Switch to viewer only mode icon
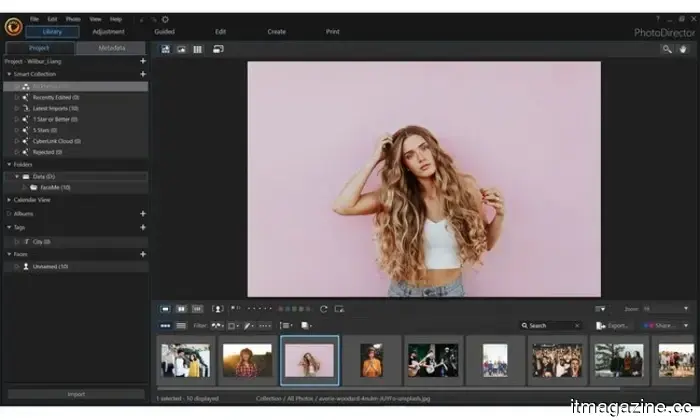Viewport: 700px width, 420px height. pos(181,49)
